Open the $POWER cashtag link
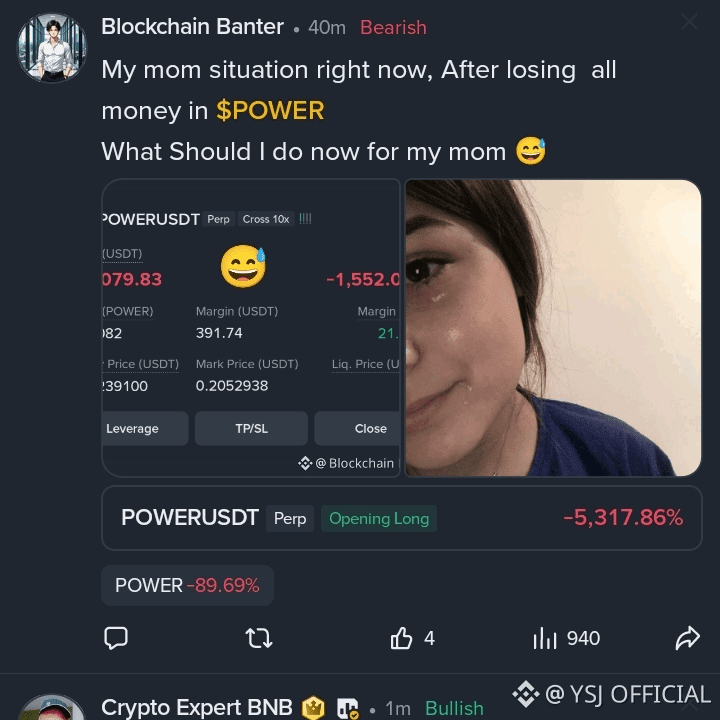 270,111
